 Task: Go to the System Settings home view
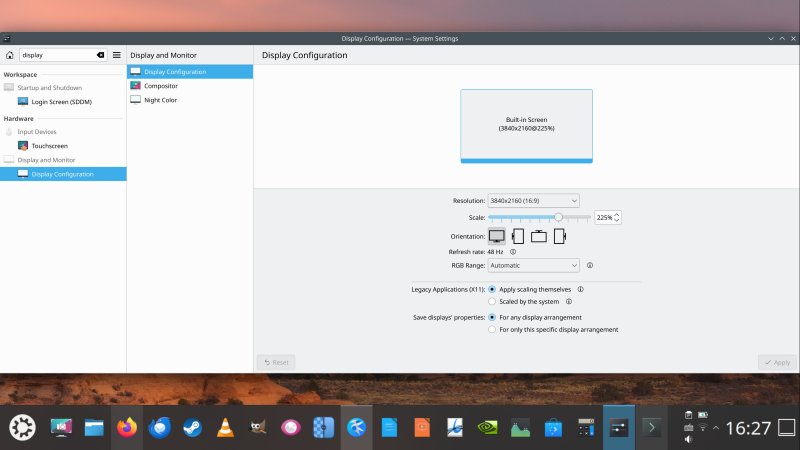click(x=9, y=55)
